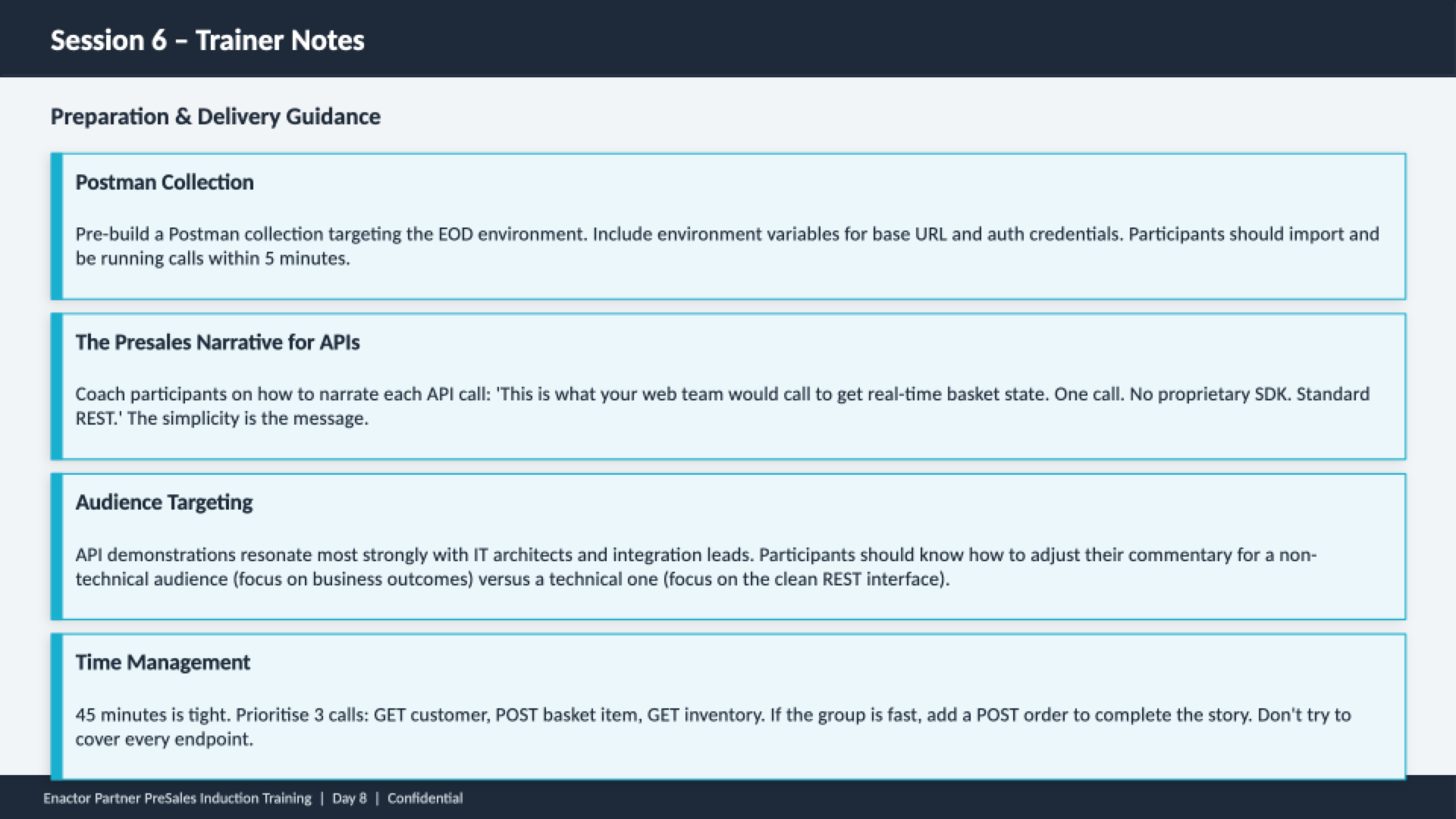Click the Postman Collection card heading
Image resolution: width=1456 pixels, height=819 pixels.
(x=165, y=183)
